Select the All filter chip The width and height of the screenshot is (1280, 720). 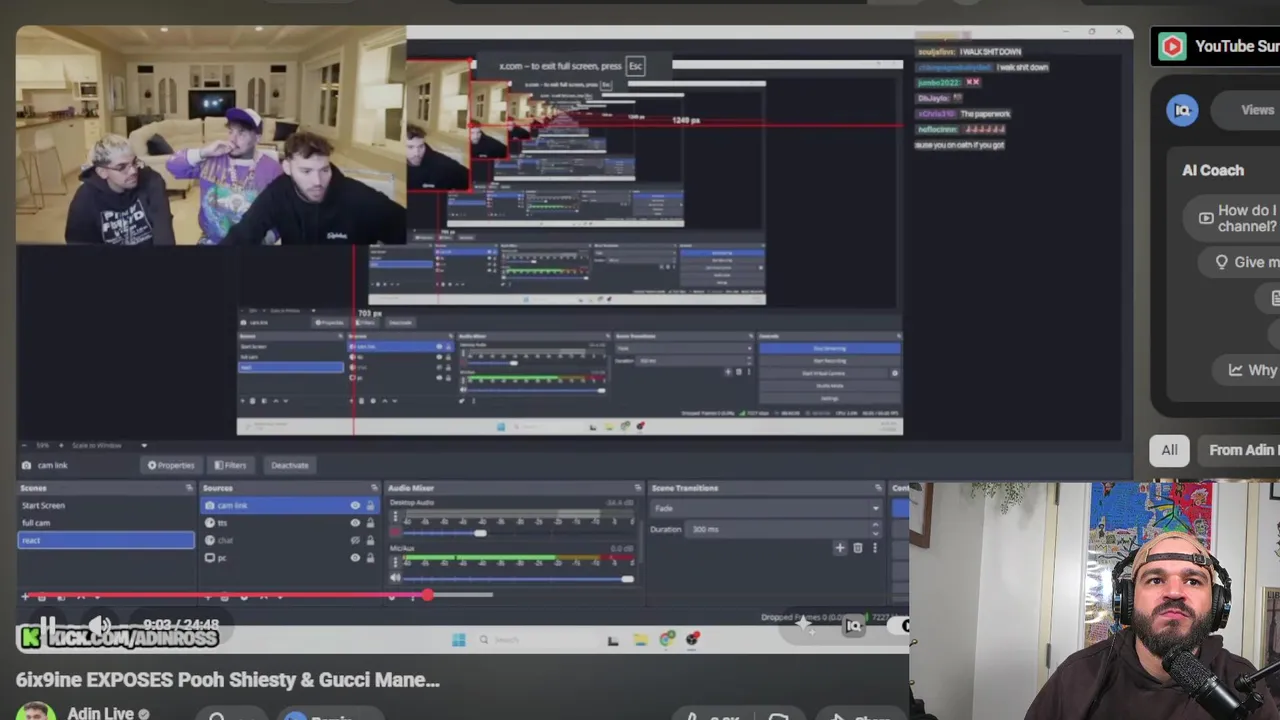click(x=1169, y=450)
